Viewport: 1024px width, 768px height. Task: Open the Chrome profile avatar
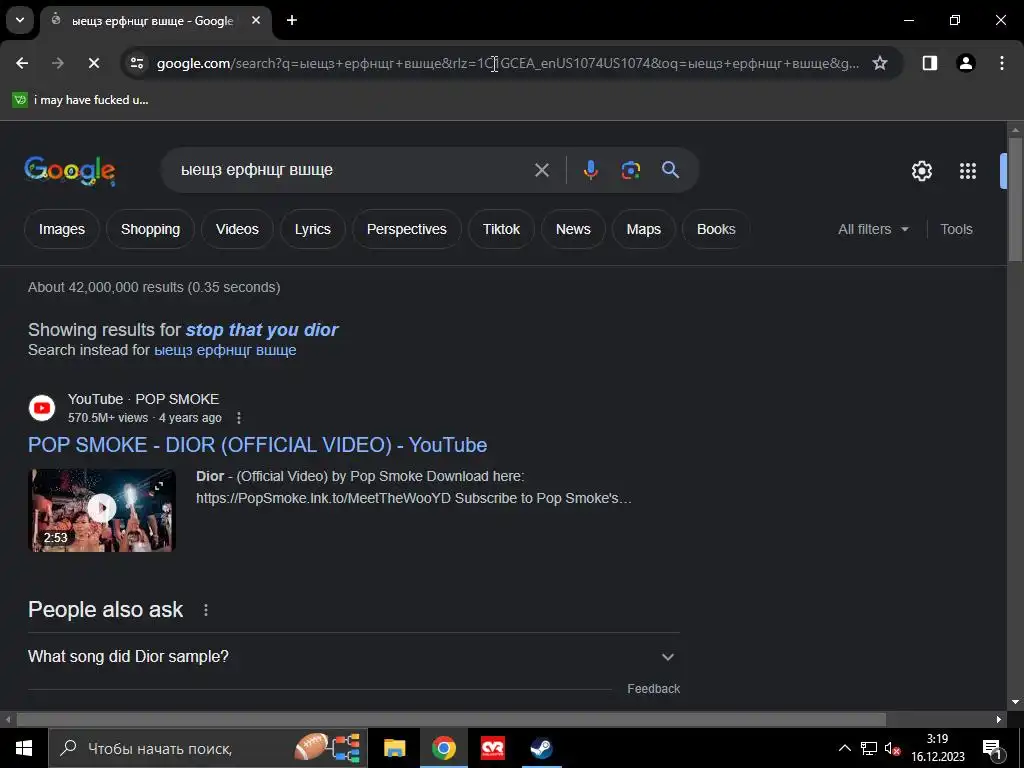tap(966, 63)
